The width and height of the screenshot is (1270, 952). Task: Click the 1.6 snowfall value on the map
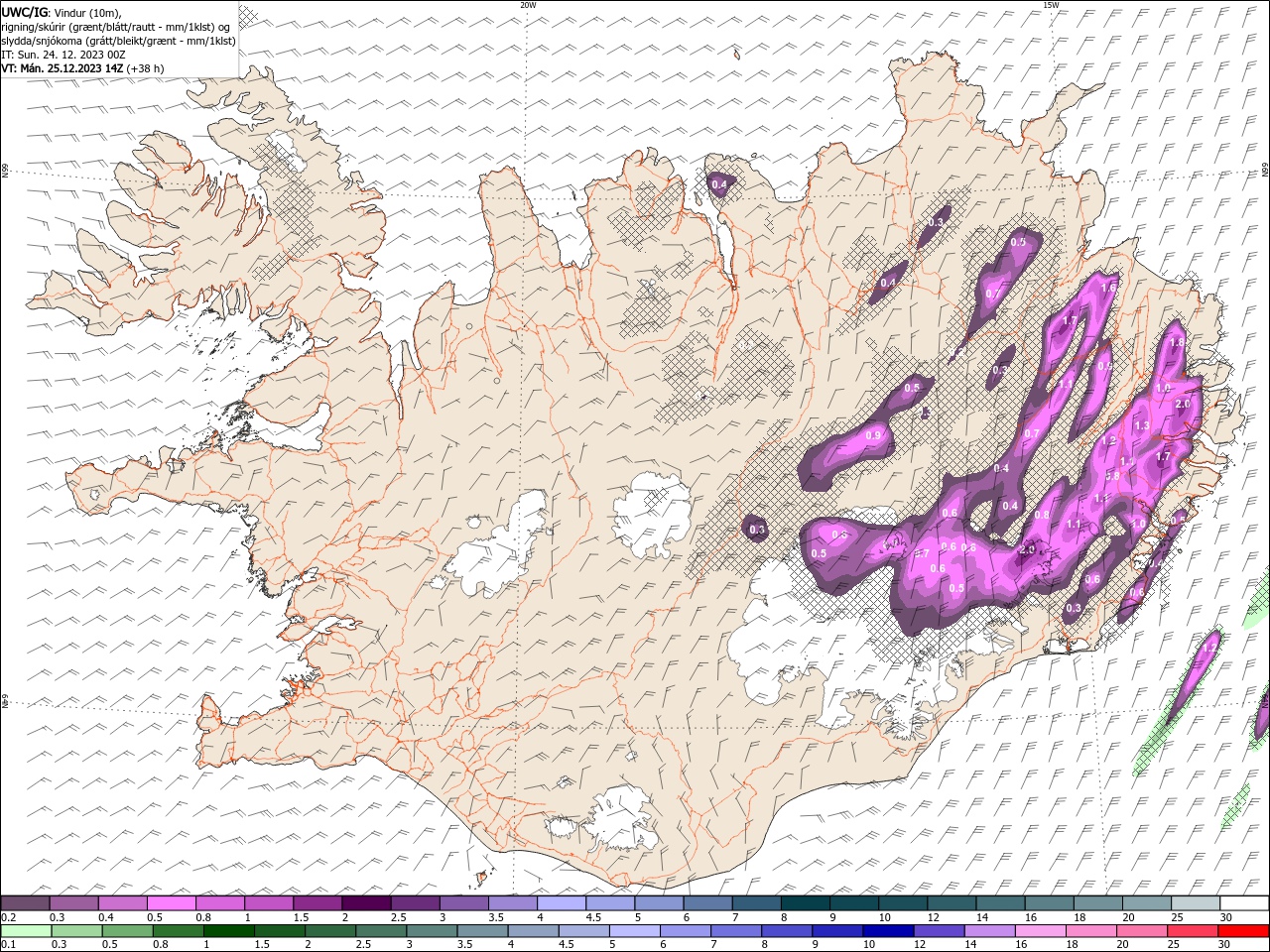(x=1109, y=288)
